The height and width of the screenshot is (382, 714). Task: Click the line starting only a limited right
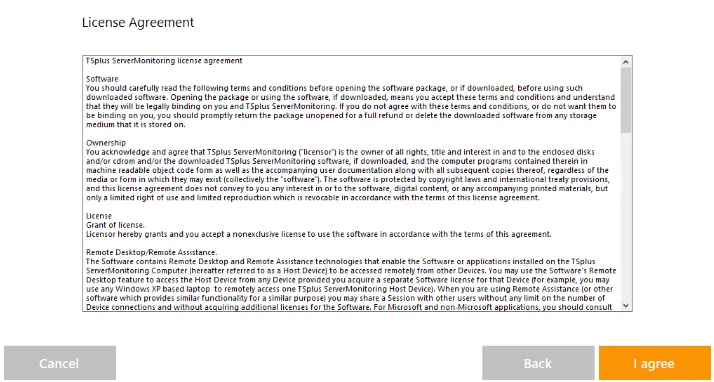[313, 198]
